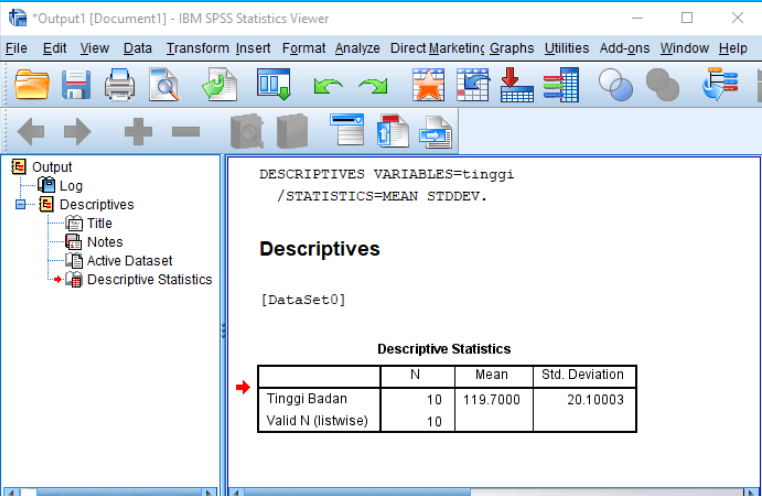Click the Go to Variable red arrow icon

coord(517,85)
